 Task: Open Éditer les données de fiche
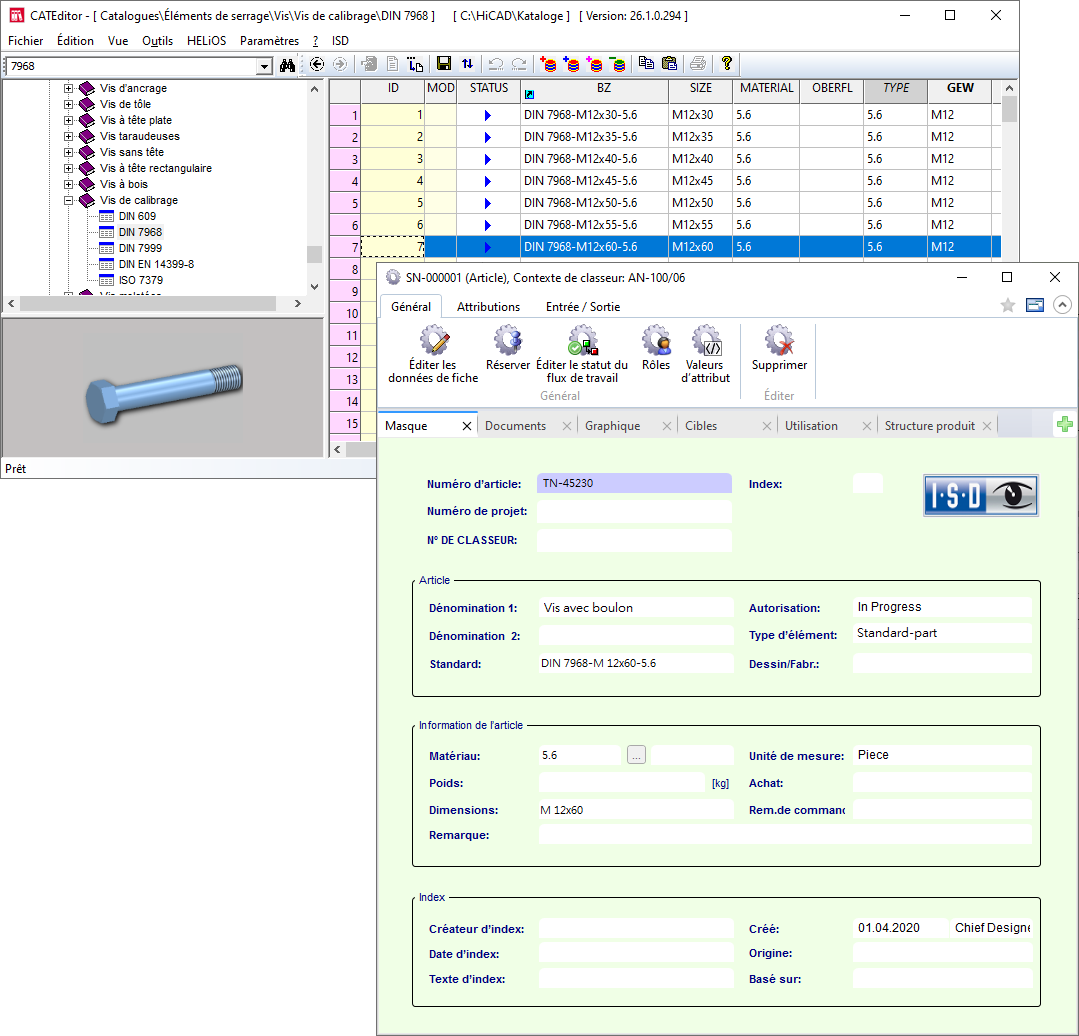pyautogui.click(x=433, y=354)
